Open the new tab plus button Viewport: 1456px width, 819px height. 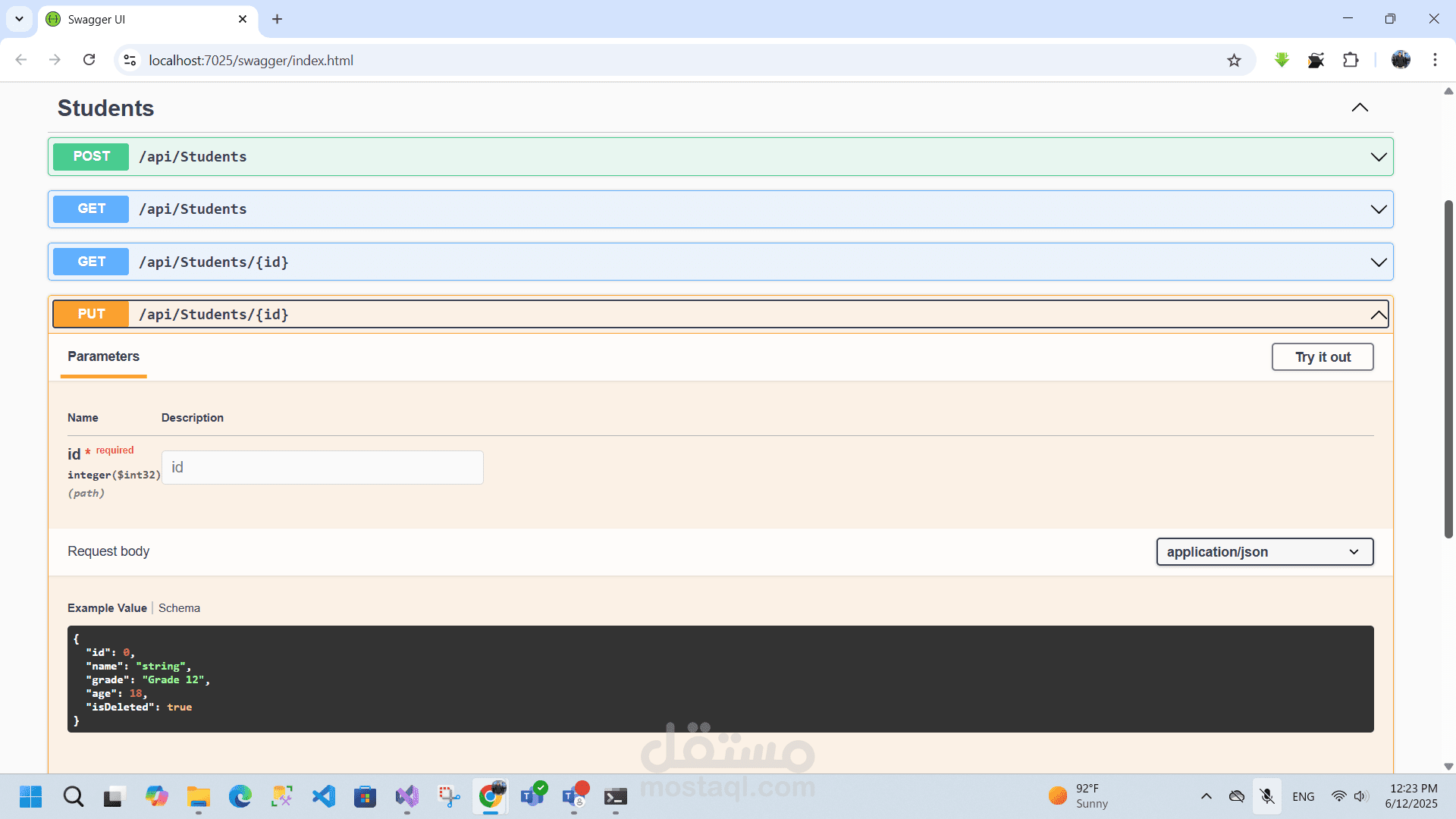click(277, 19)
